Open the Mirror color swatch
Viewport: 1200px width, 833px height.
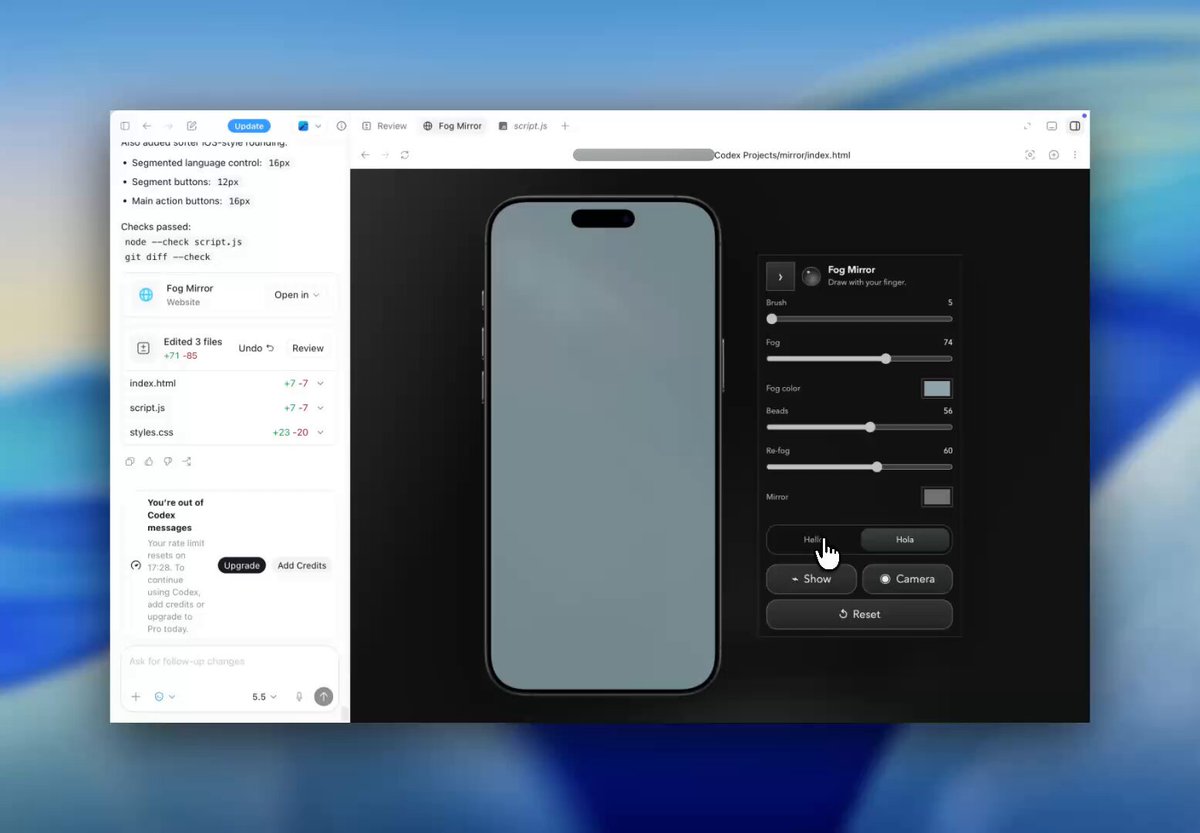937,497
